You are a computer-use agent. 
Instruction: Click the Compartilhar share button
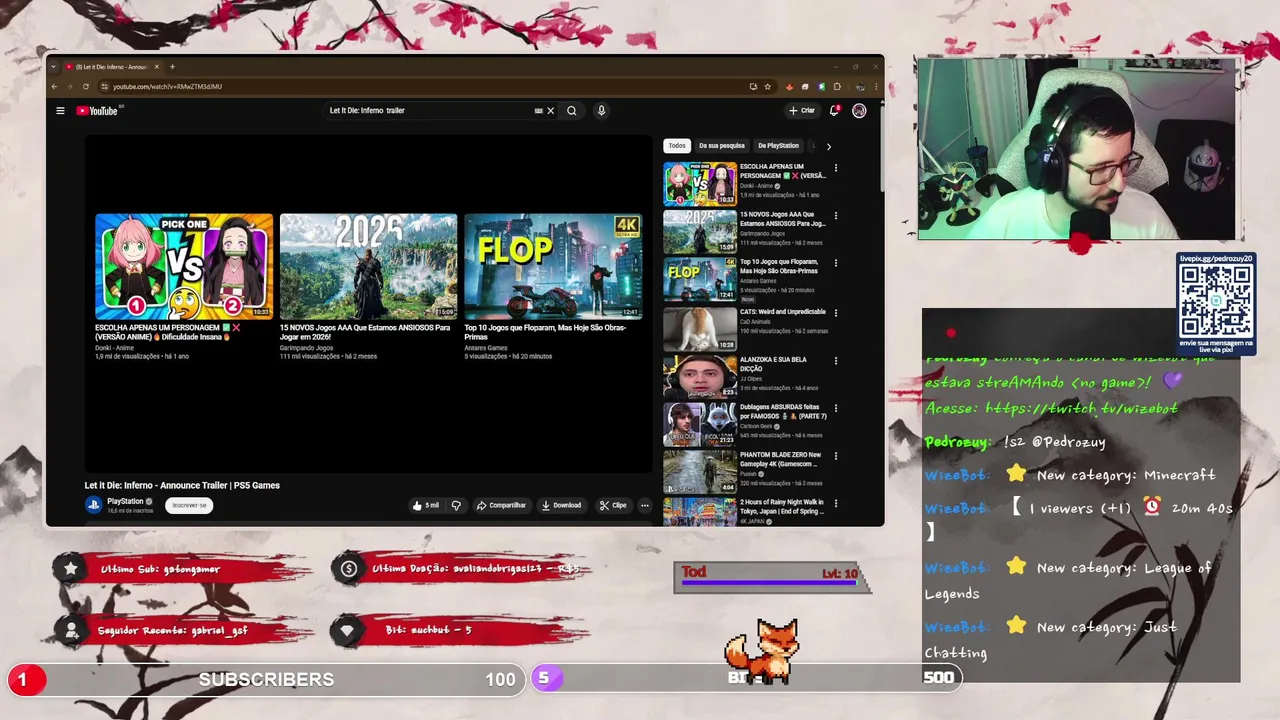coord(501,505)
